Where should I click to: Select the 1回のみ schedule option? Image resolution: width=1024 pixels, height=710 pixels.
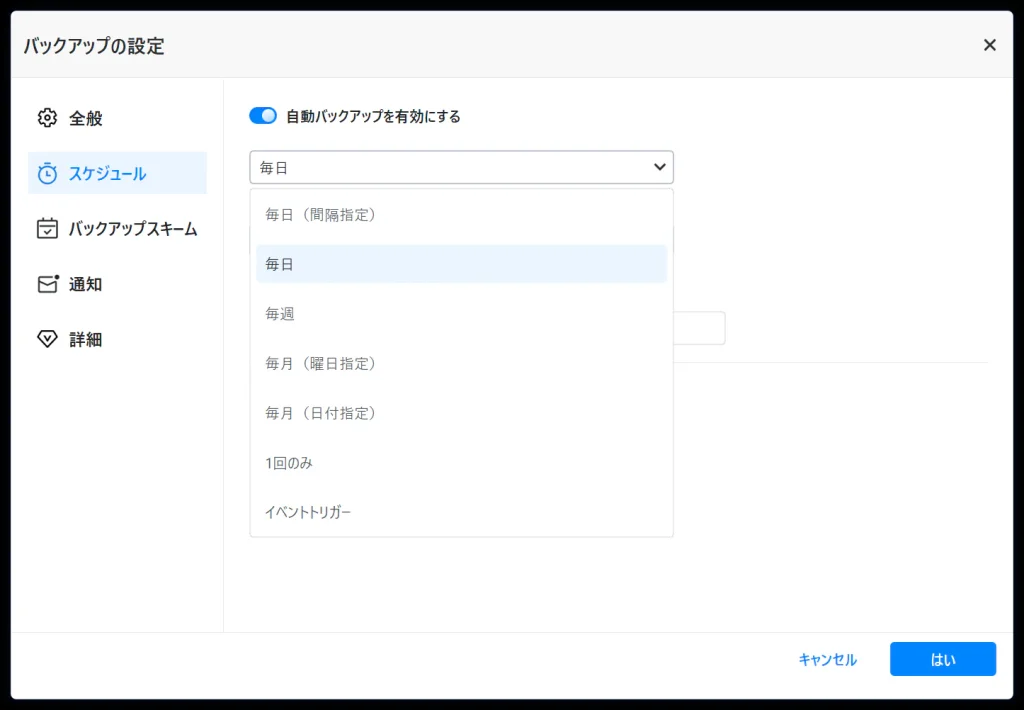(x=289, y=462)
